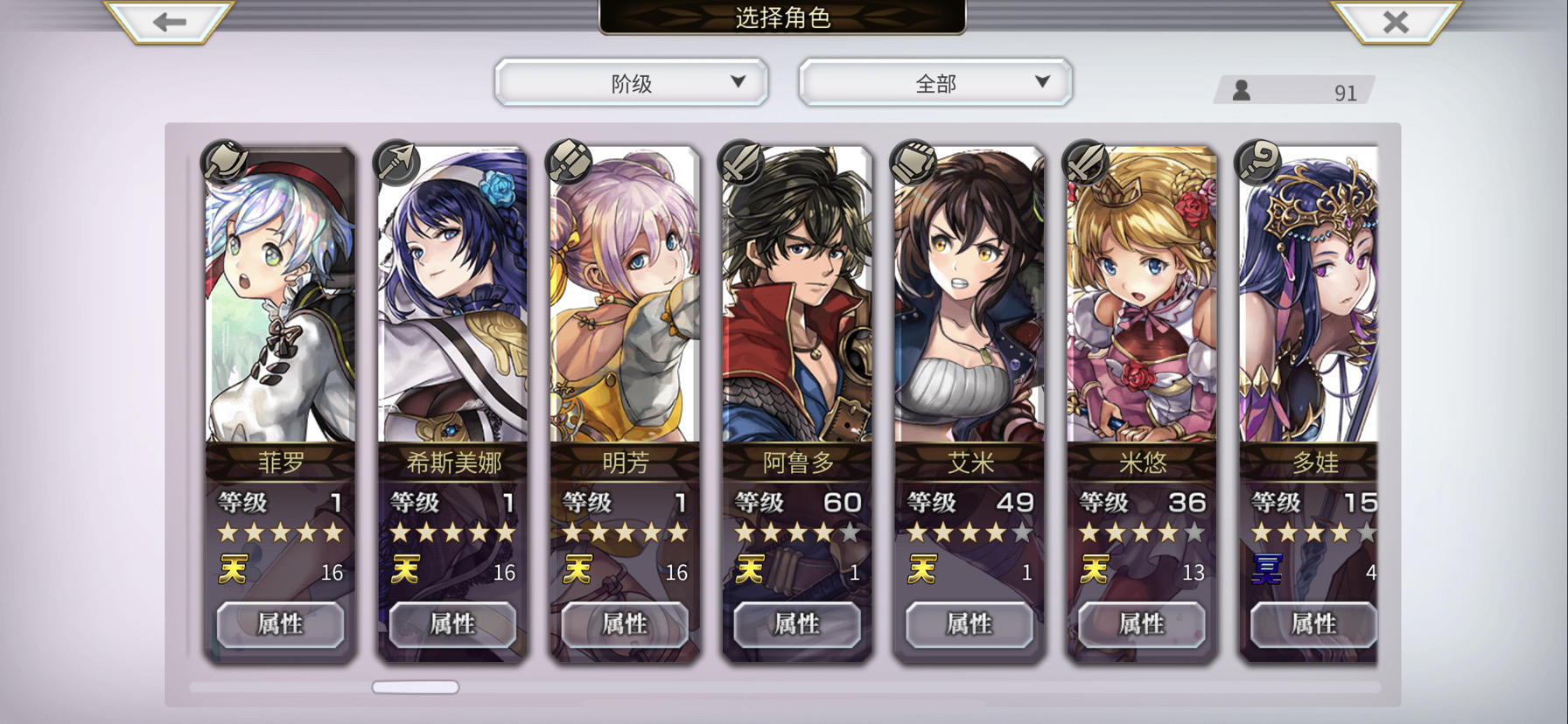Open 属性 for 菲罗
Viewport: 1568px width, 724px height.
coord(280,623)
